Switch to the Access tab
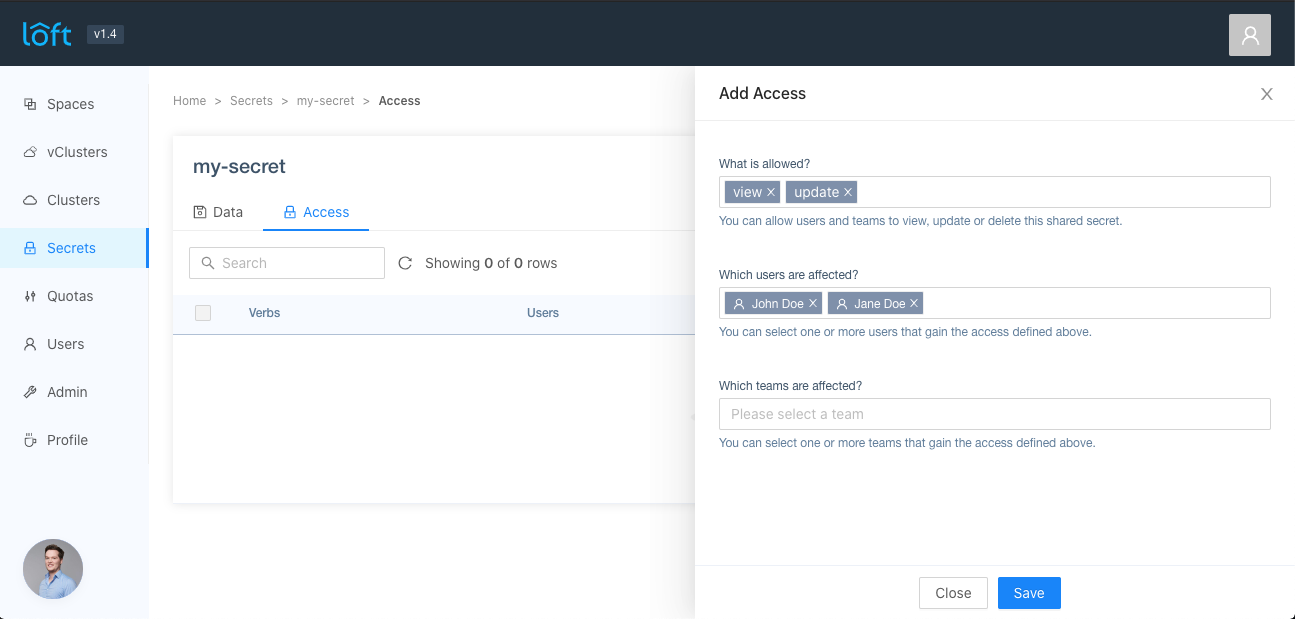Screen dimensions: 1295x619 316,212
